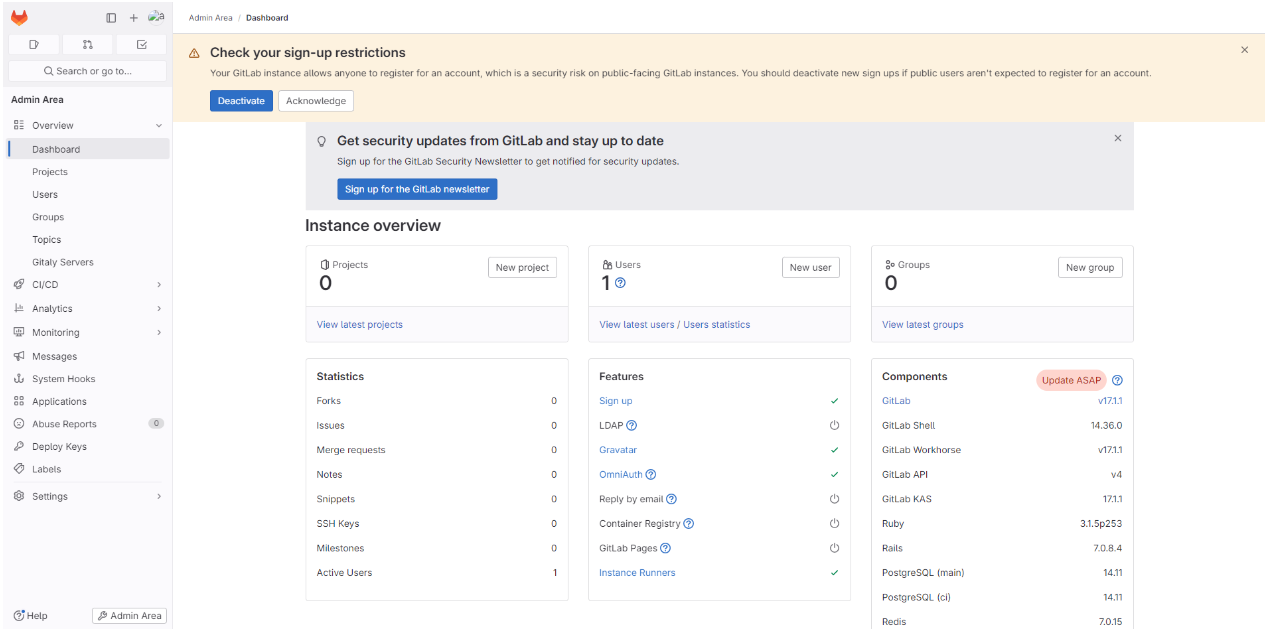Screen dimensions: 1265x639
Task: Open the issues shortcut icon
Action: 34,44
